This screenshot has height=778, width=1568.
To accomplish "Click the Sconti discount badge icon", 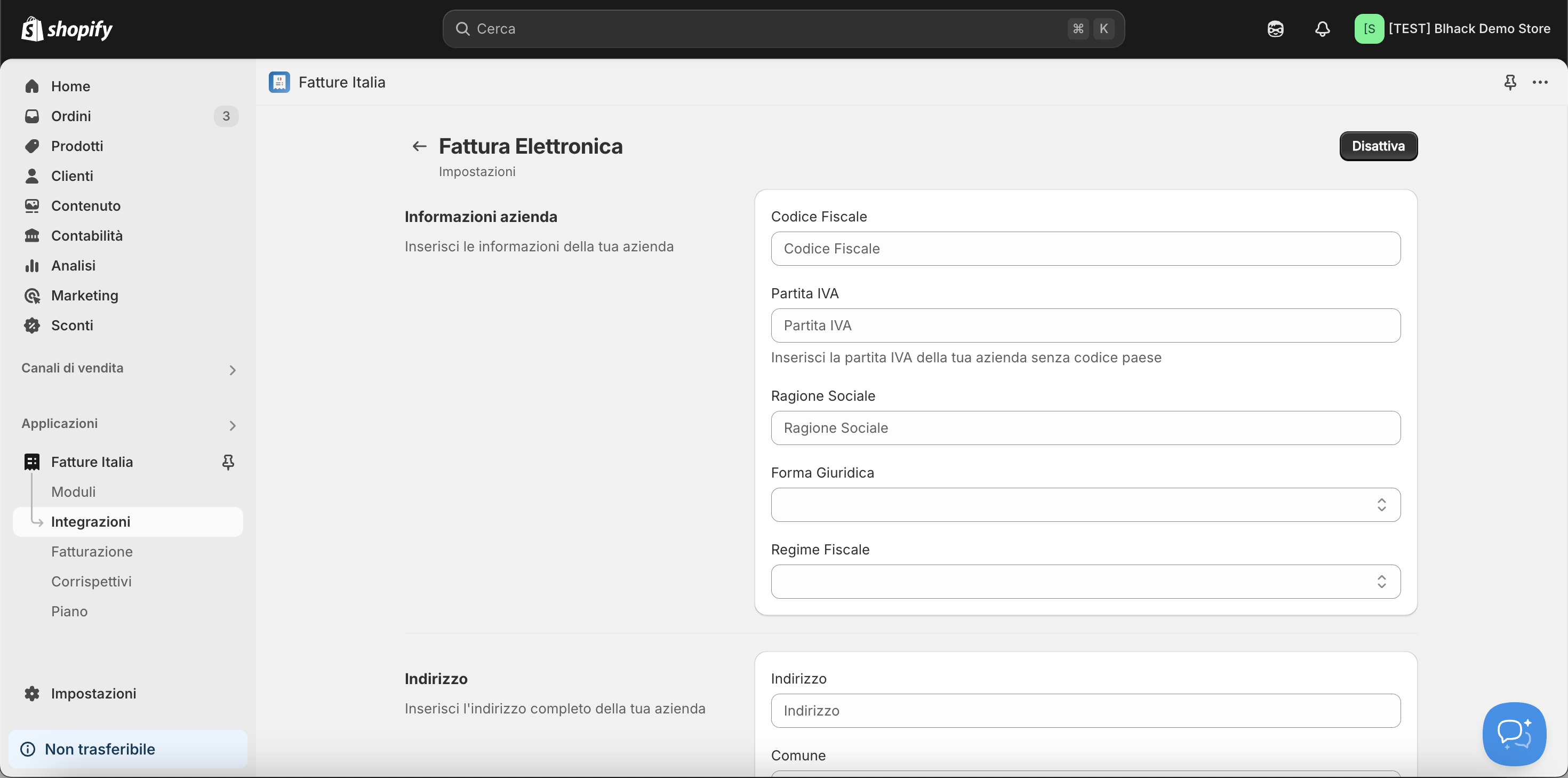I will (32, 325).
